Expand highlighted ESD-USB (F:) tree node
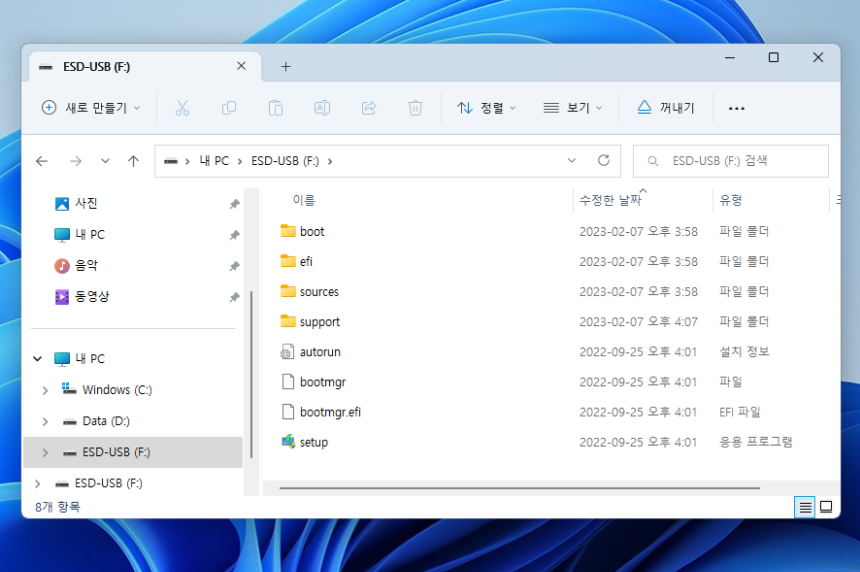 click(x=45, y=452)
